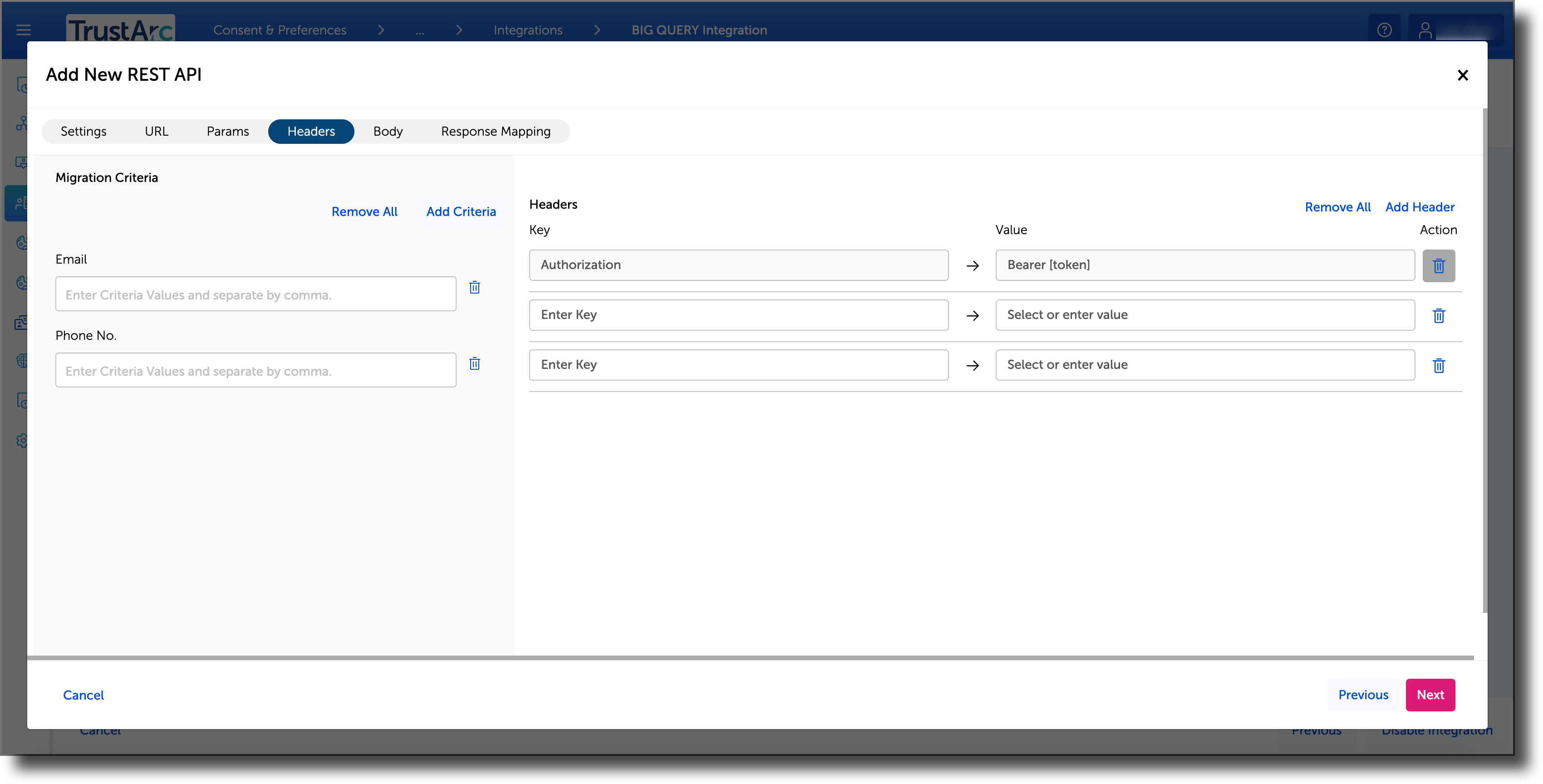Image resolution: width=1543 pixels, height=784 pixels.
Task: Open the Response Mapping tab
Action: point(496,131)
